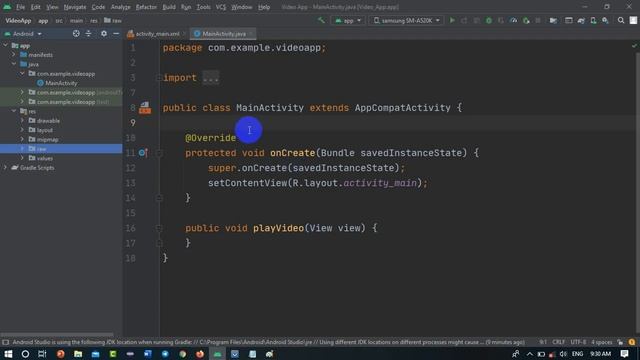The image size is (640, 360).
Task: Click the green inspection checkmark in editor corner
Action: (x=634, y=46)
